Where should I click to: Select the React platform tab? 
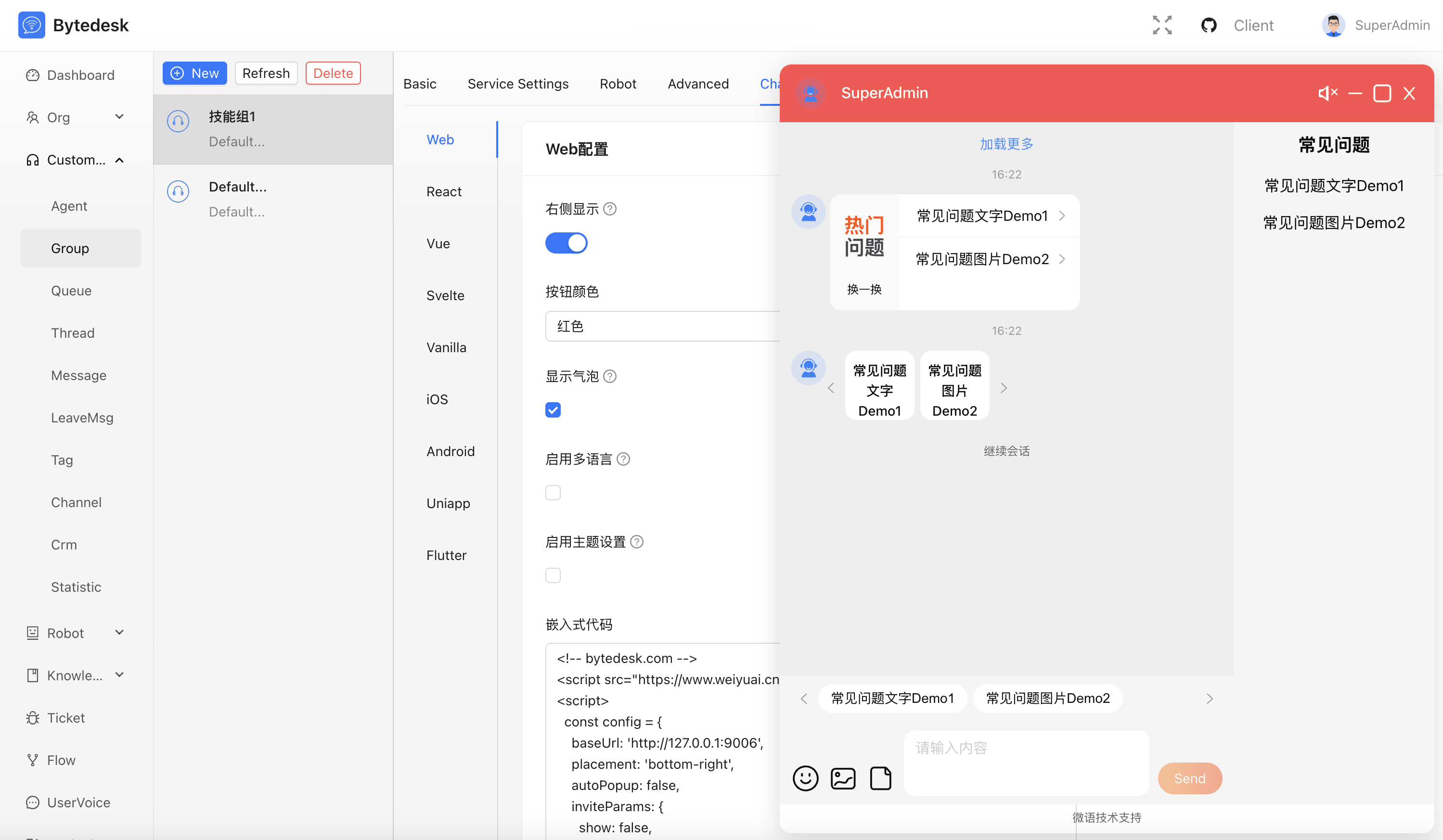click(444, 191)
